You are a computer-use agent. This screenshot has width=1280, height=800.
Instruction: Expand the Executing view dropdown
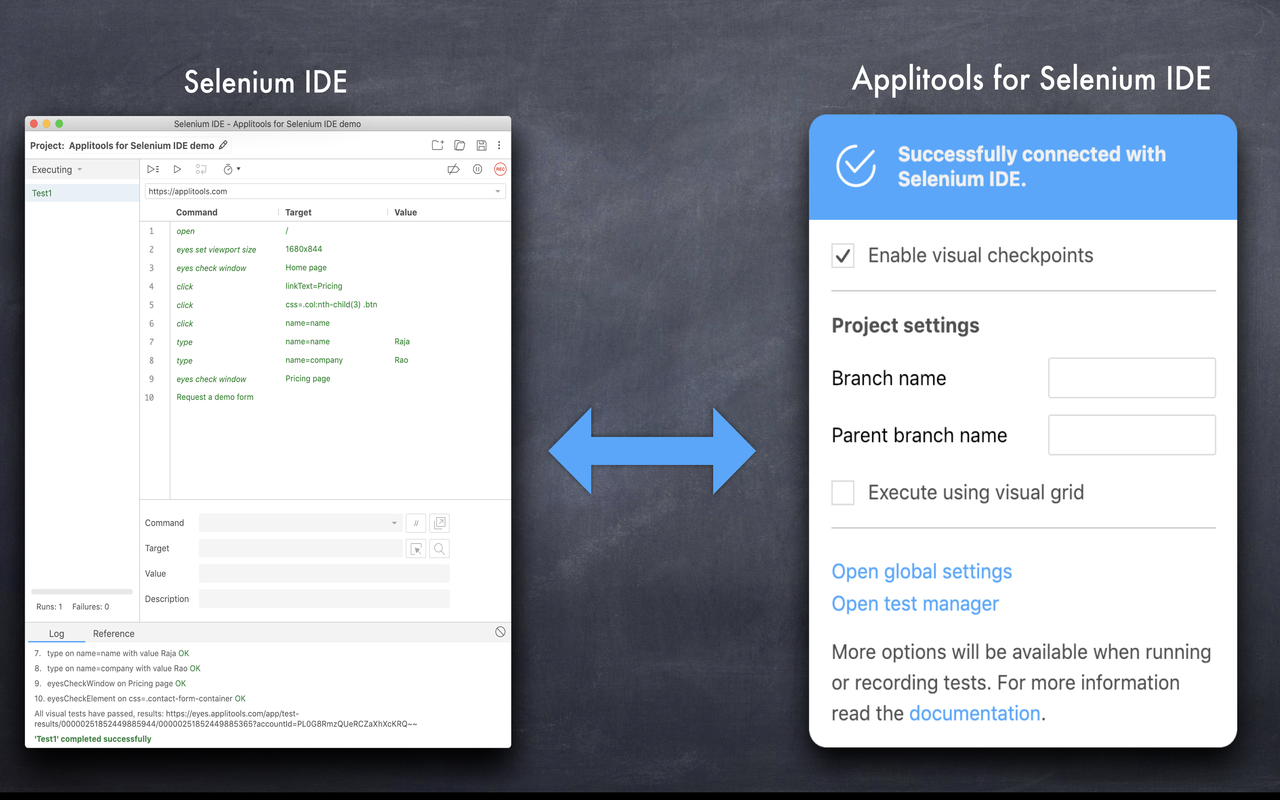57,170
